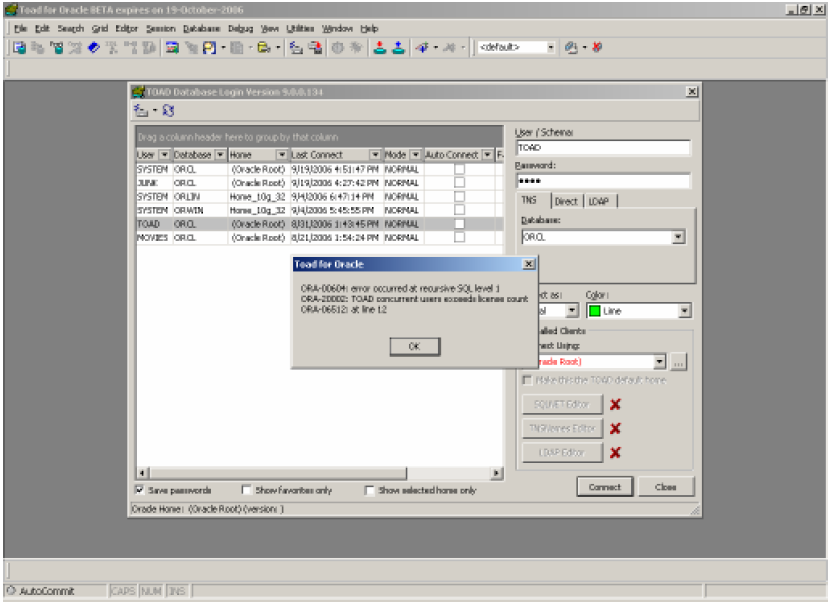Screen dimensions: 831x605
Task: Switch to the Direct tab
Action: (x=566, y=201)
